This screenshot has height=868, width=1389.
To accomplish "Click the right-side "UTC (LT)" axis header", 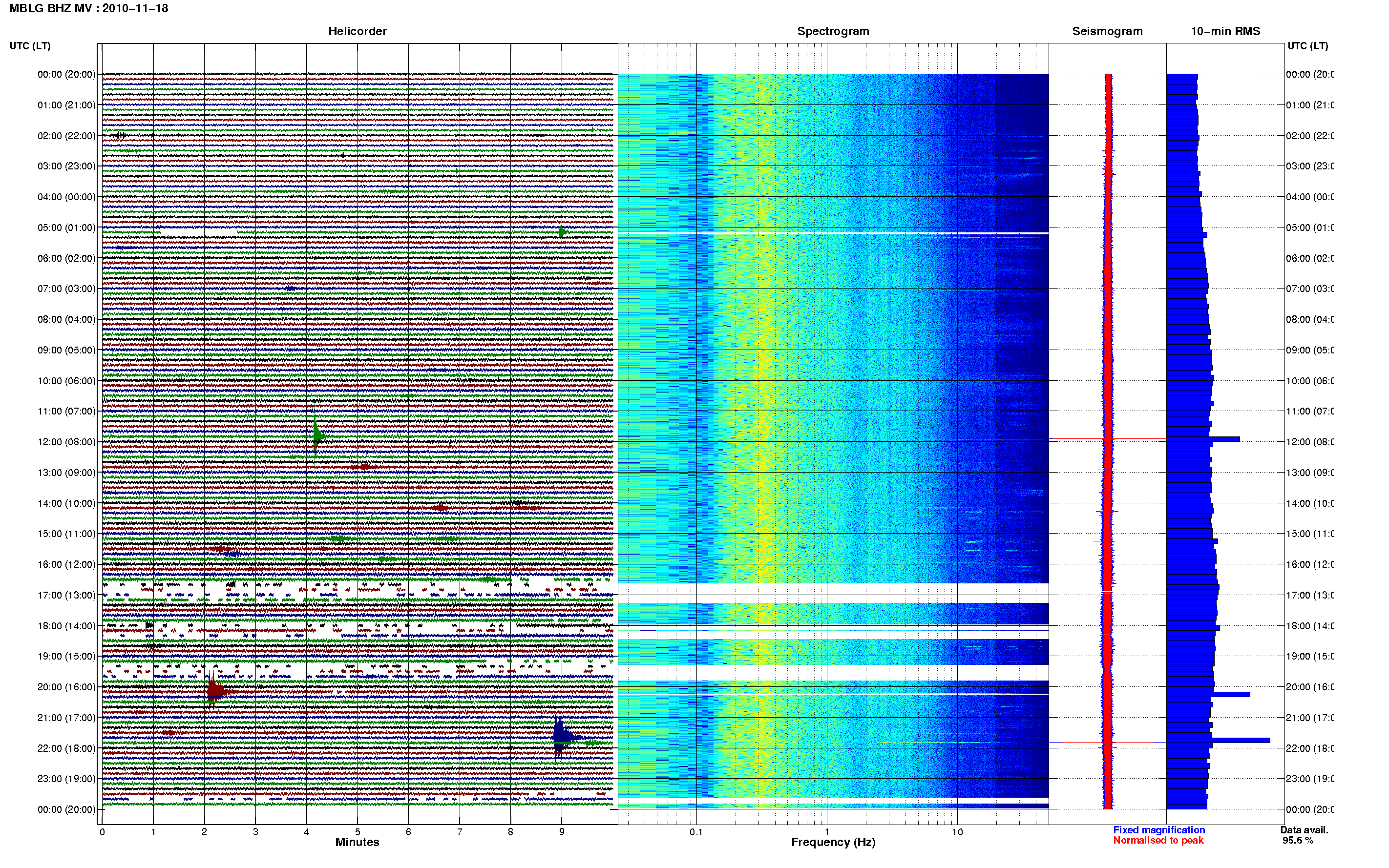I will pos(1307,46).
